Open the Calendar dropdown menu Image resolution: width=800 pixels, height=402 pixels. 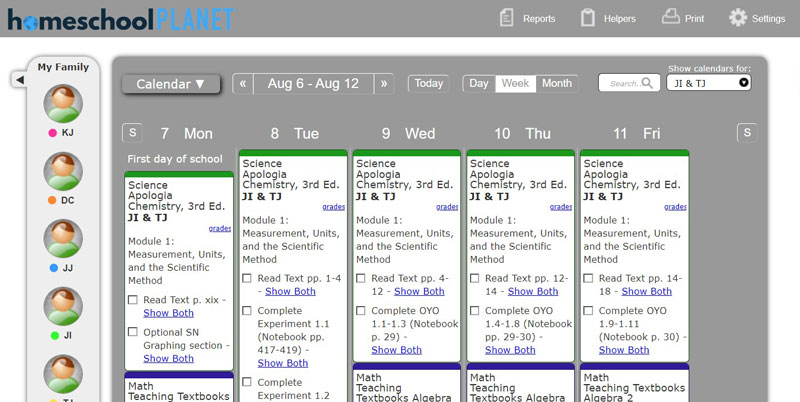coord(171,84)
